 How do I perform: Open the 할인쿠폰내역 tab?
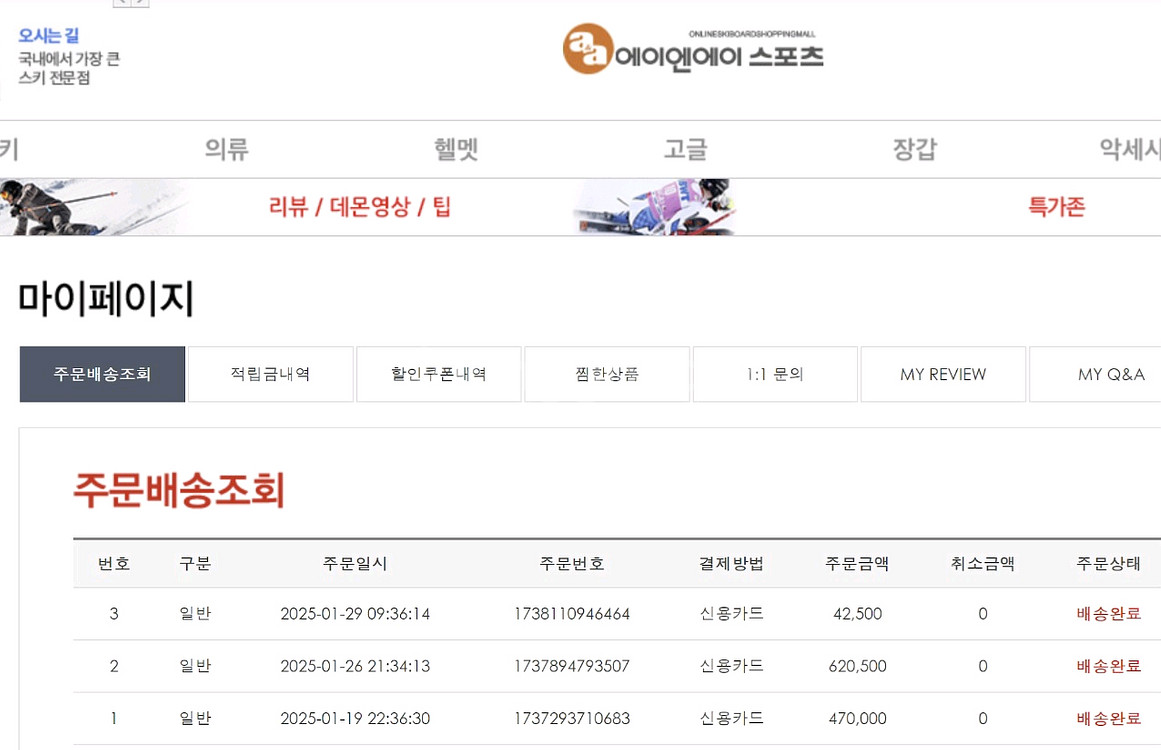pos(438,373)
